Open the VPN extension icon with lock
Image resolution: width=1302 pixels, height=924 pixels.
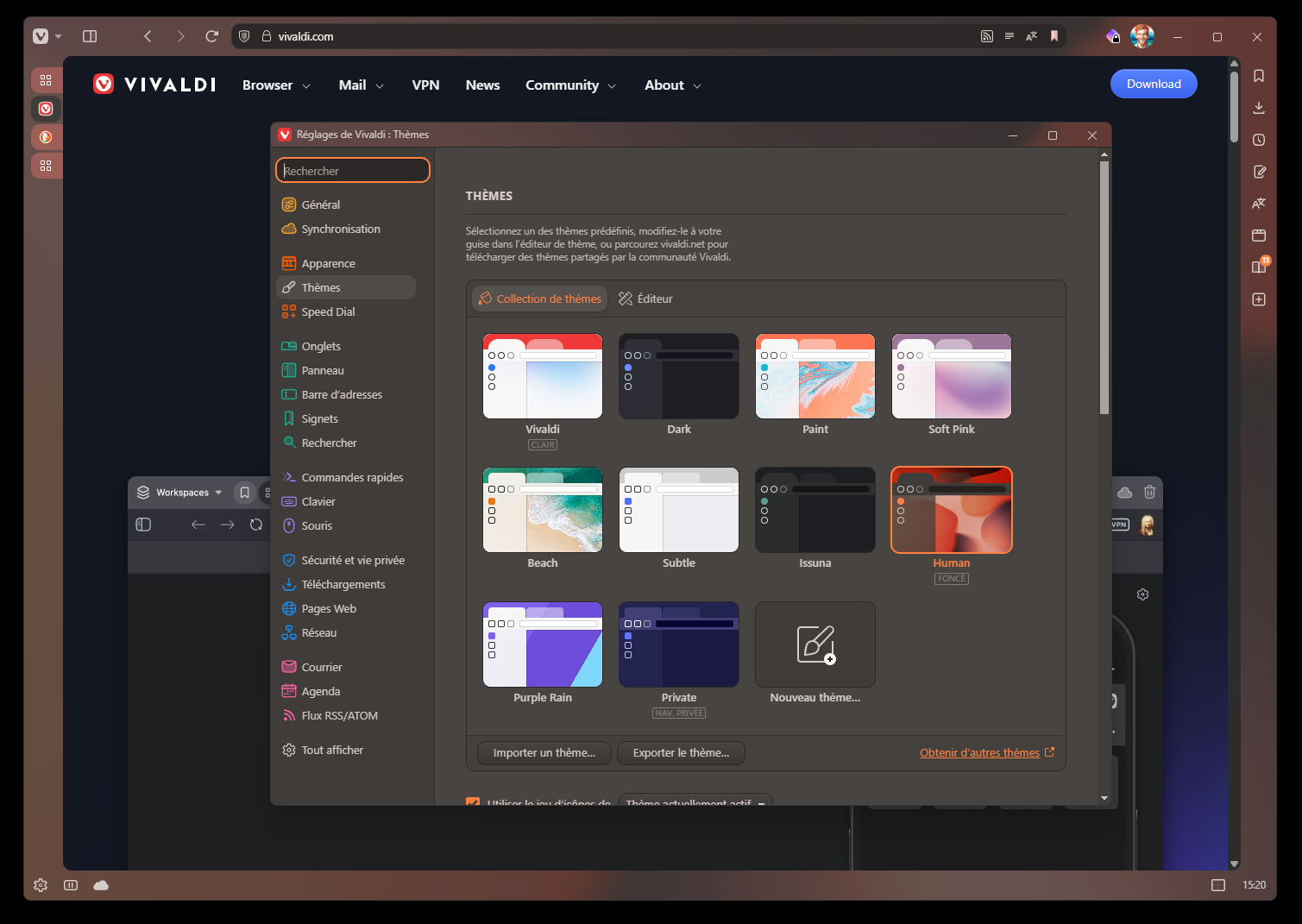click(x=1113, y=36)
